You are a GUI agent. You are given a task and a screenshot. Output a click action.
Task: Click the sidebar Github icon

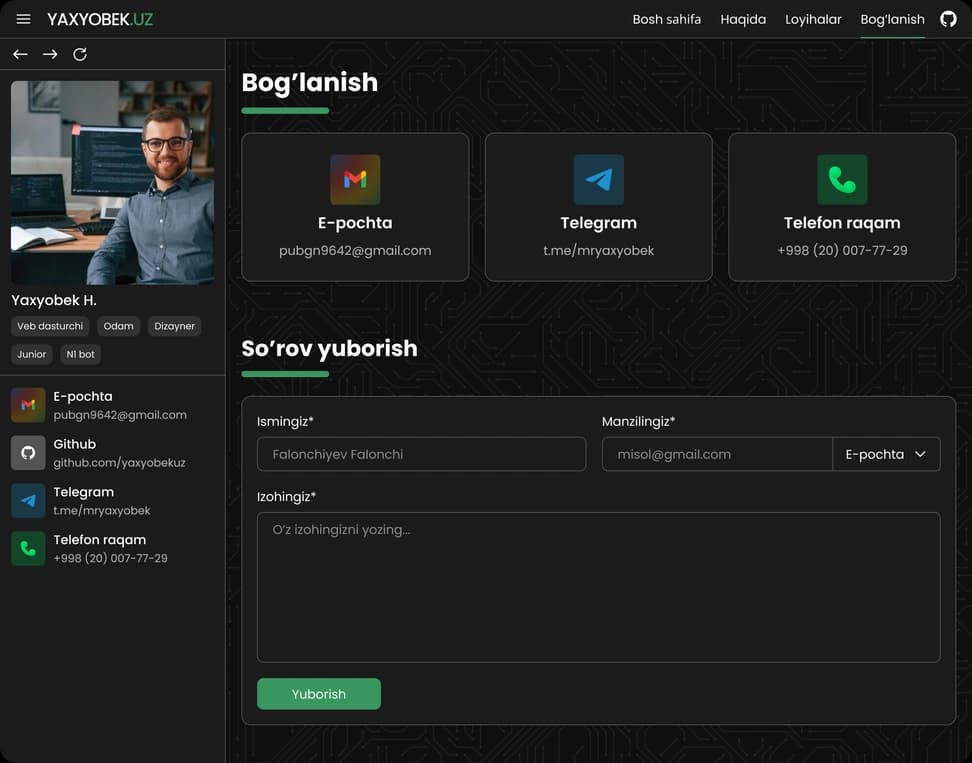click(x=28, y=452)
